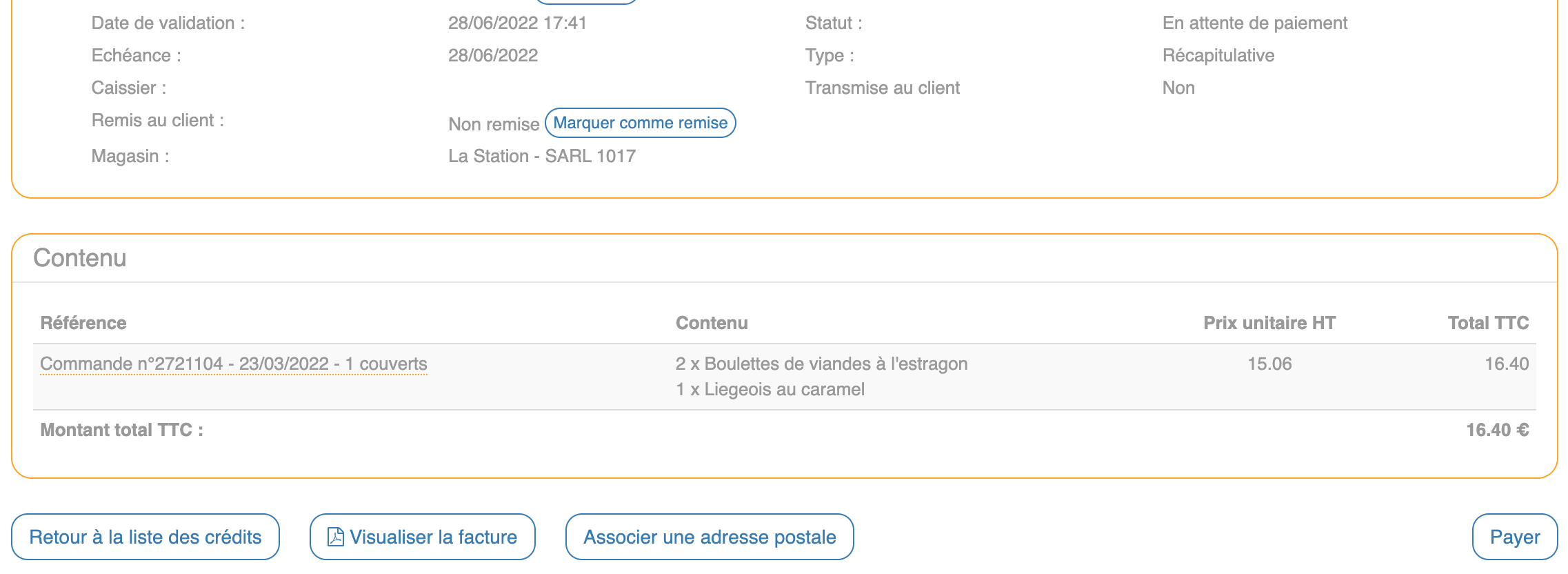1568x574 pixels.
Task: Click the 15.06 unit price value
Action: tap(1269, 364)
